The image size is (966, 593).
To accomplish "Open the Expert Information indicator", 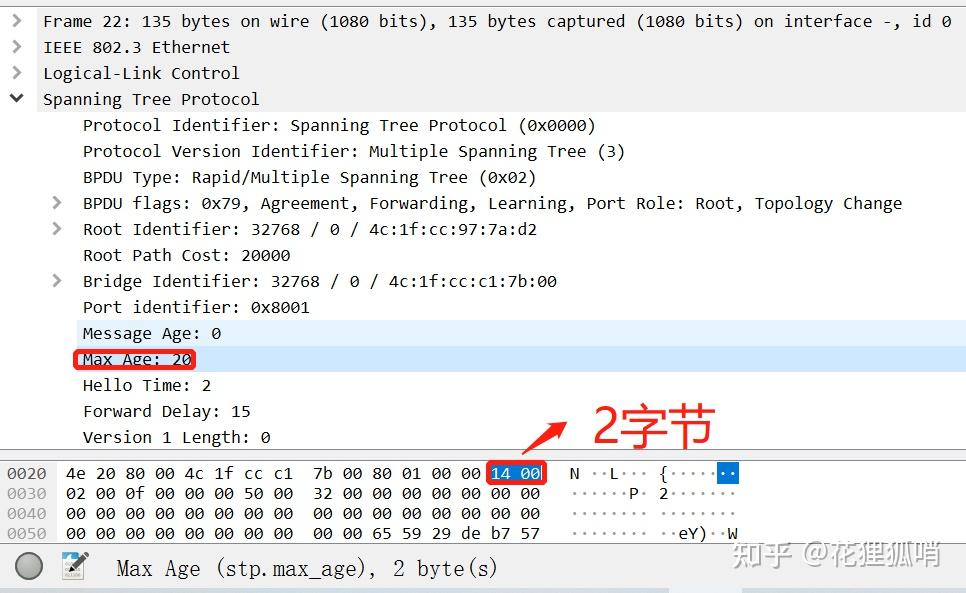I will (x=29, y=566).
